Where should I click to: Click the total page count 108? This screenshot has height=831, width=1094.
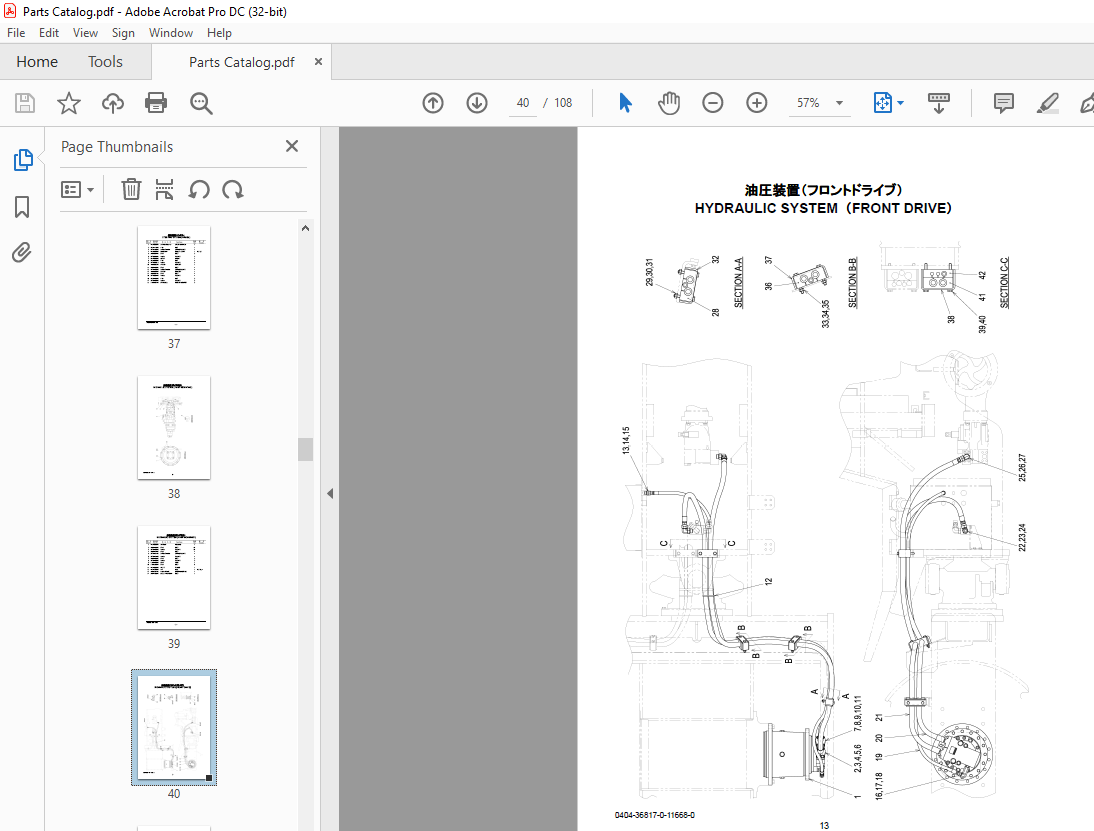563,103
